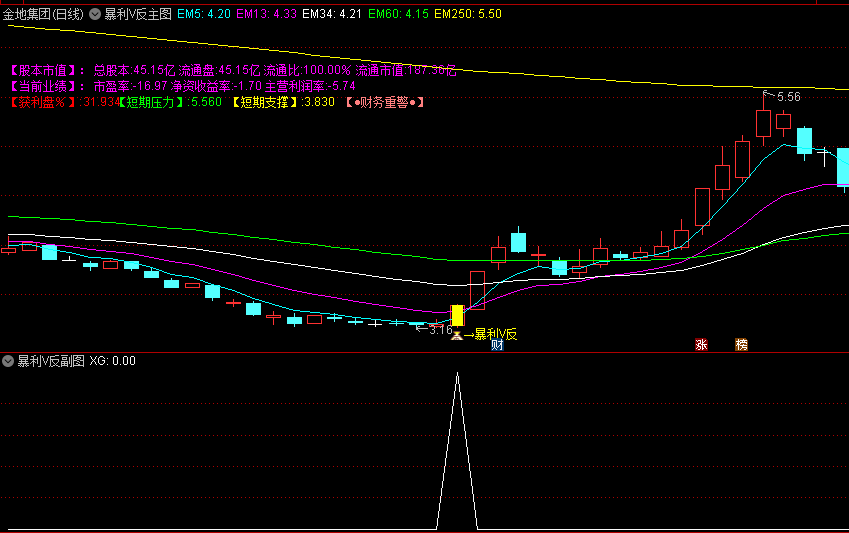The height and width of the screenshot is (533, 849).
Task: Open the 暴利V反主图 indicator dropdown arrow
Action: [95, 14]
